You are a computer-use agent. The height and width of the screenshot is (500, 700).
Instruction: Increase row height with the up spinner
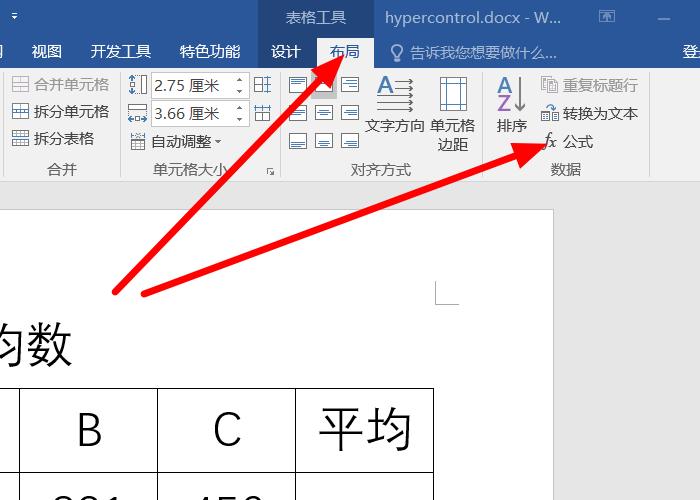pyautogui.click(x=240, y=79)
